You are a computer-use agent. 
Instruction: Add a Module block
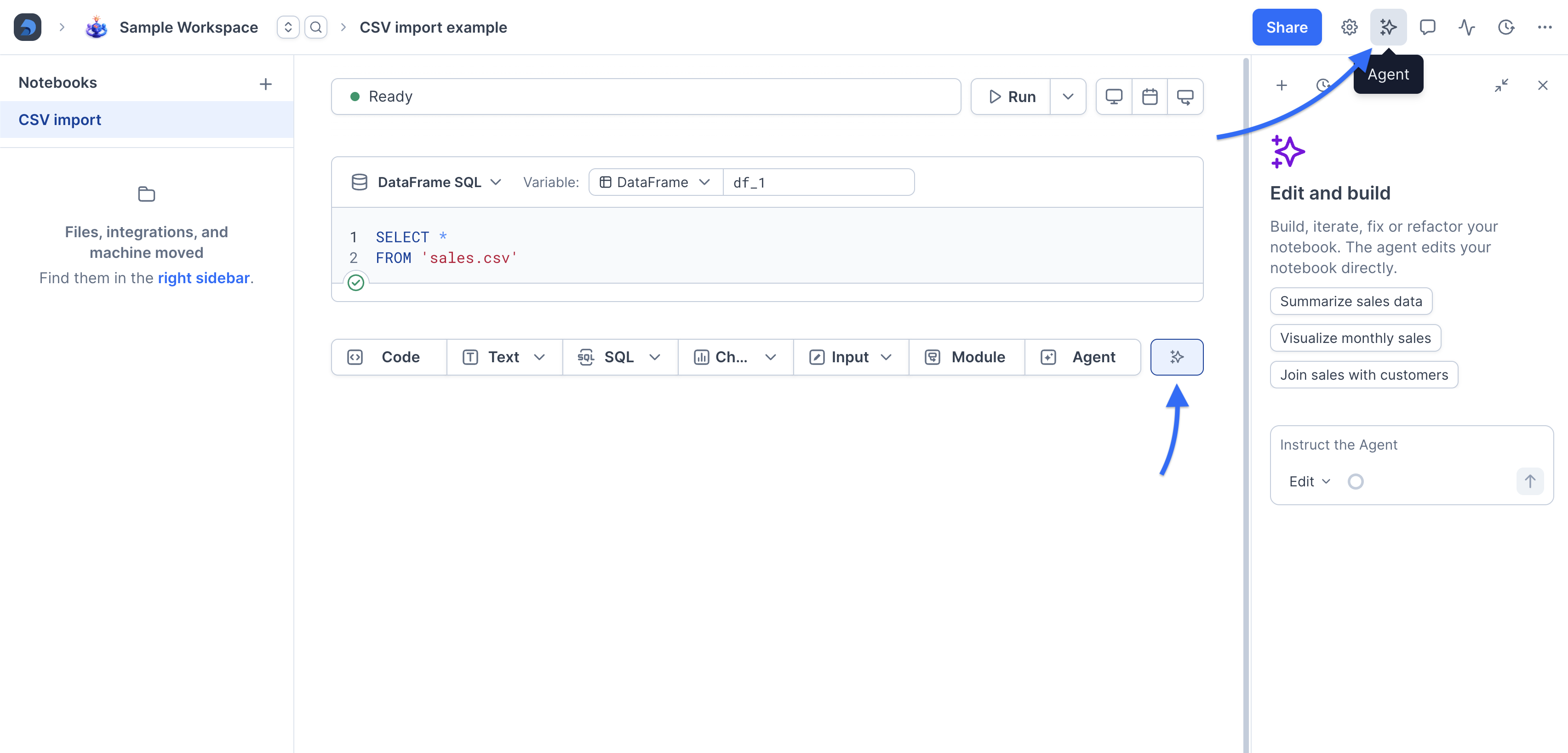(967, 357)
